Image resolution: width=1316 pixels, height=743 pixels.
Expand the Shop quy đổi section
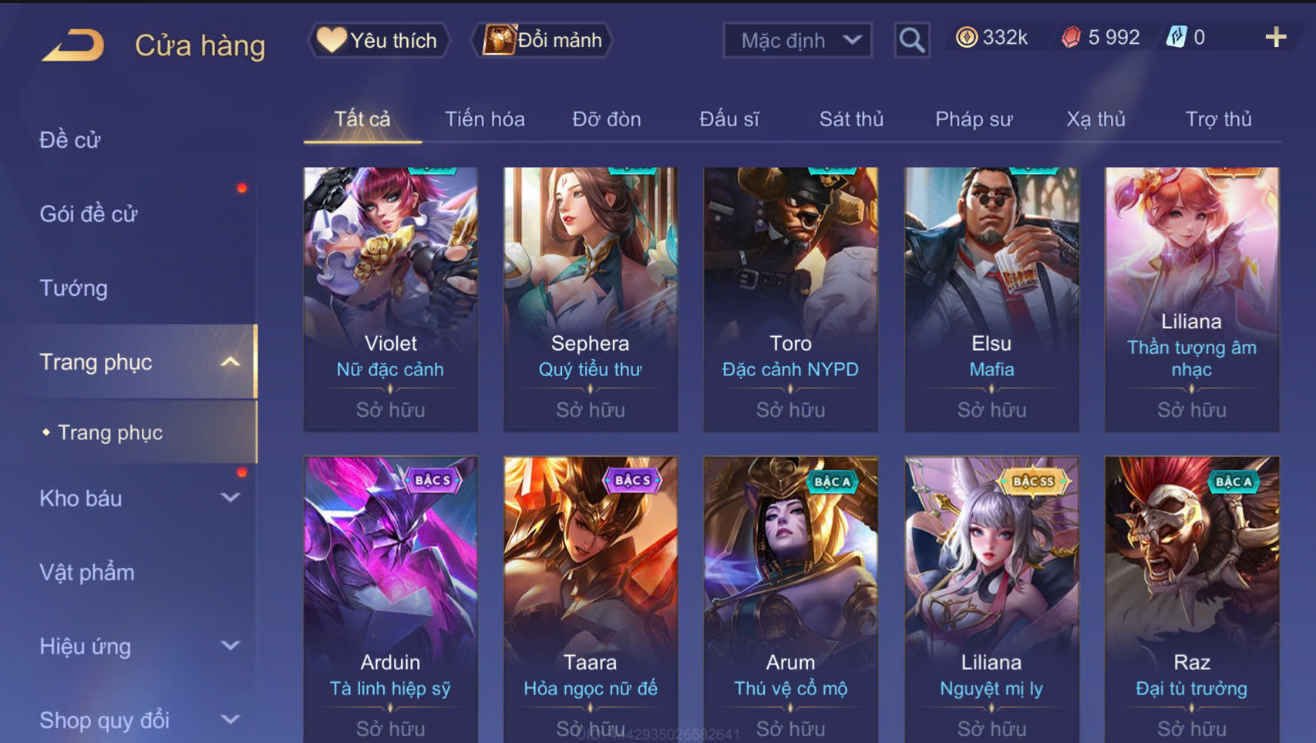point(230,719)
